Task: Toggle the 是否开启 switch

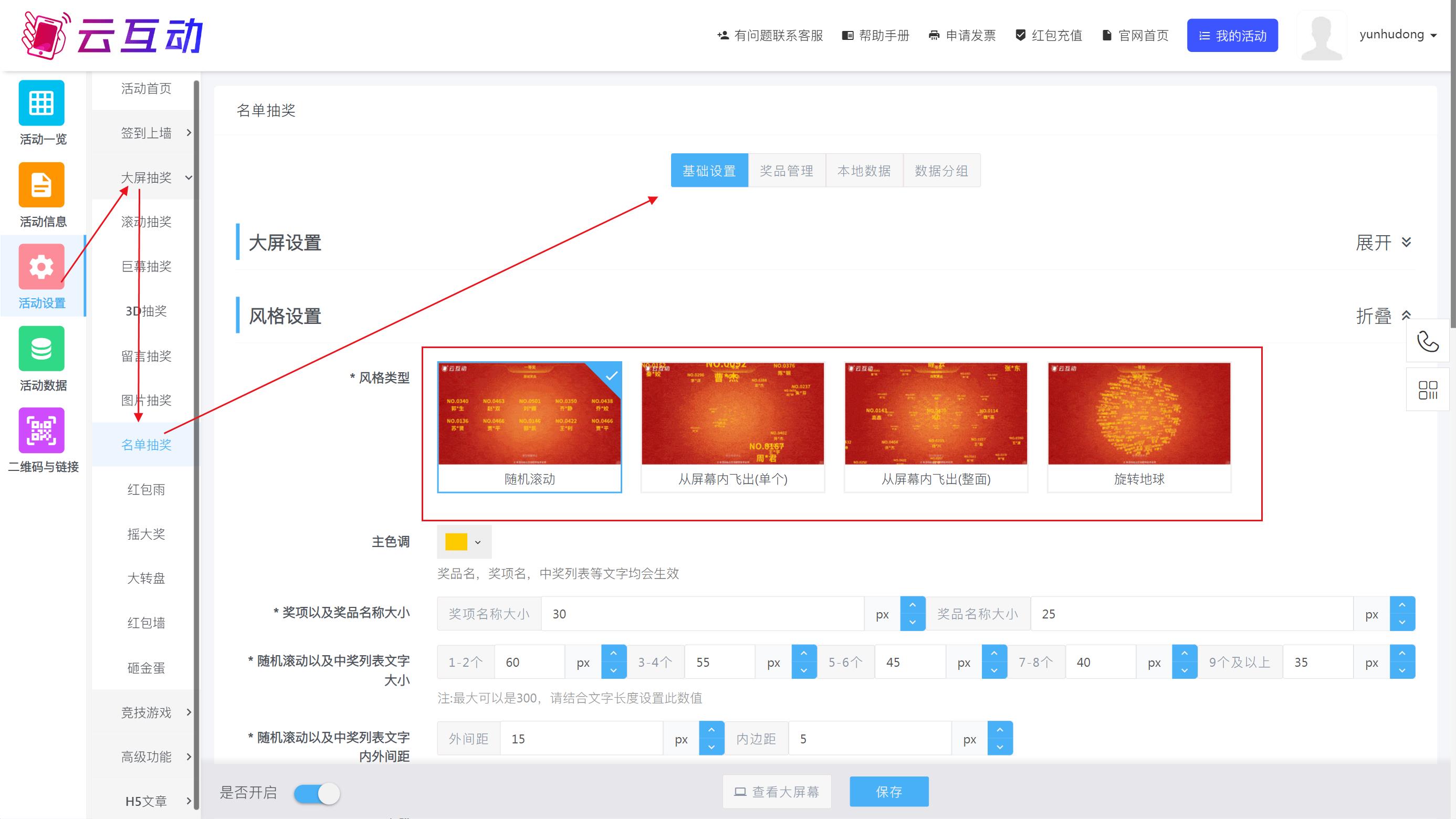Action: (317, 794)
